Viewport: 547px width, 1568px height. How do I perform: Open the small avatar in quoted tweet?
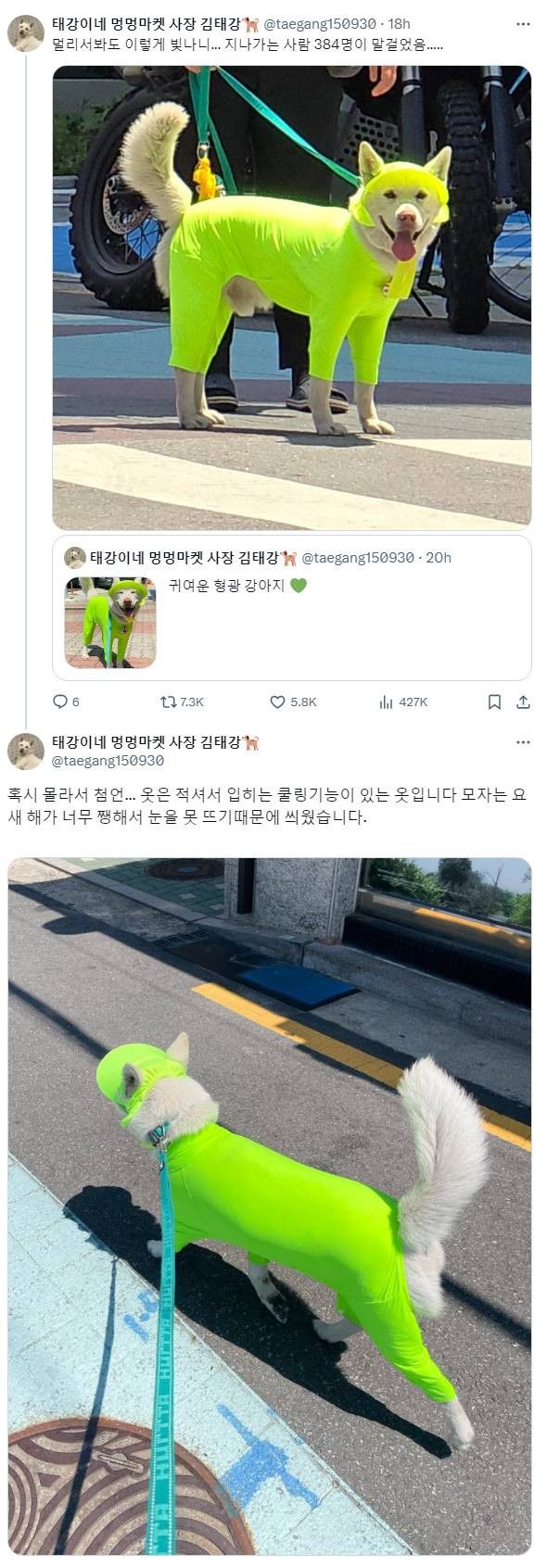click(x=75, y=558)
